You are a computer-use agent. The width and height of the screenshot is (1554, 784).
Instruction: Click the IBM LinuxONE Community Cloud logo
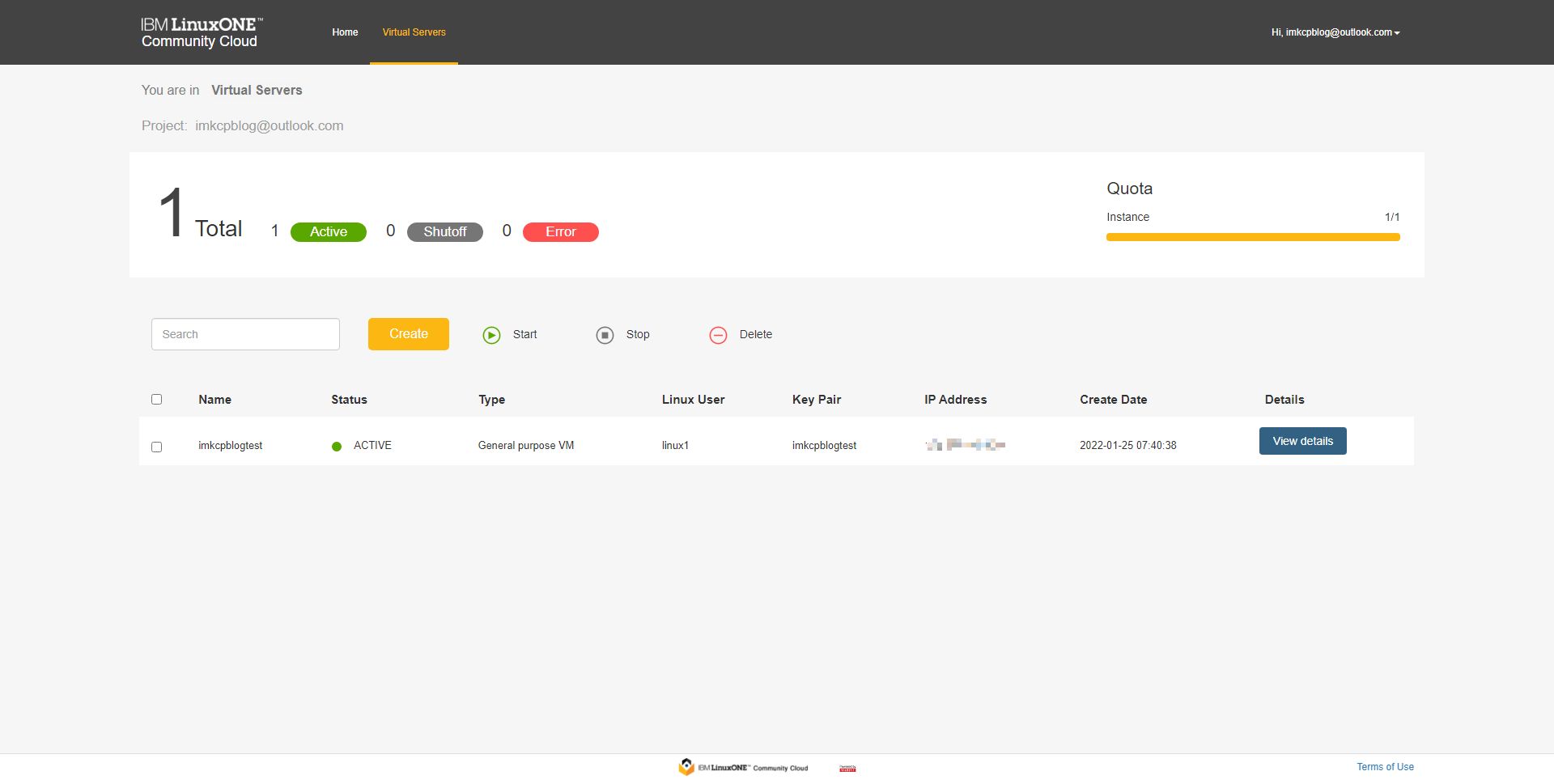(201, 32)
